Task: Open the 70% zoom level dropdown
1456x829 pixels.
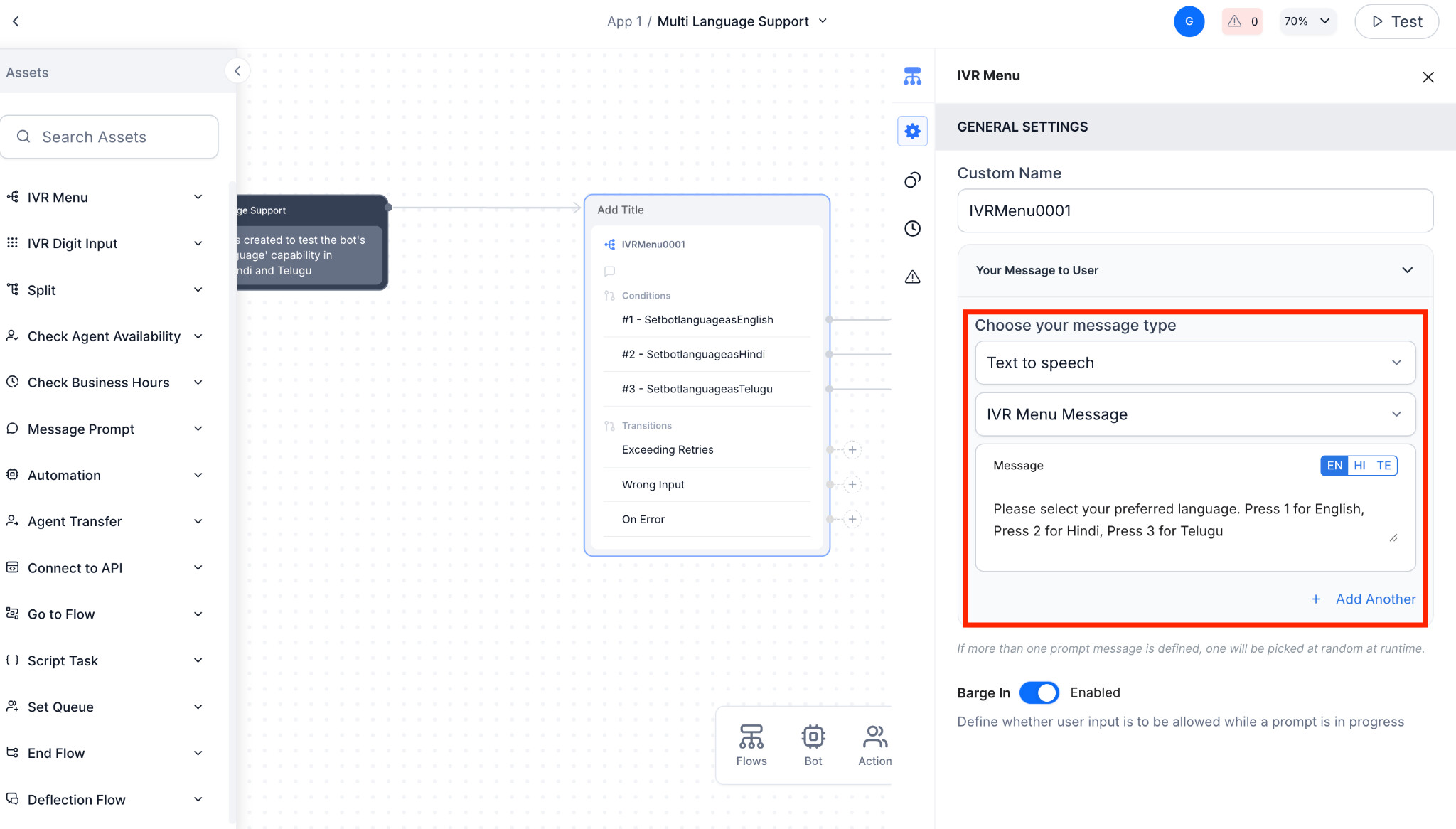Action: [1307, 21]
